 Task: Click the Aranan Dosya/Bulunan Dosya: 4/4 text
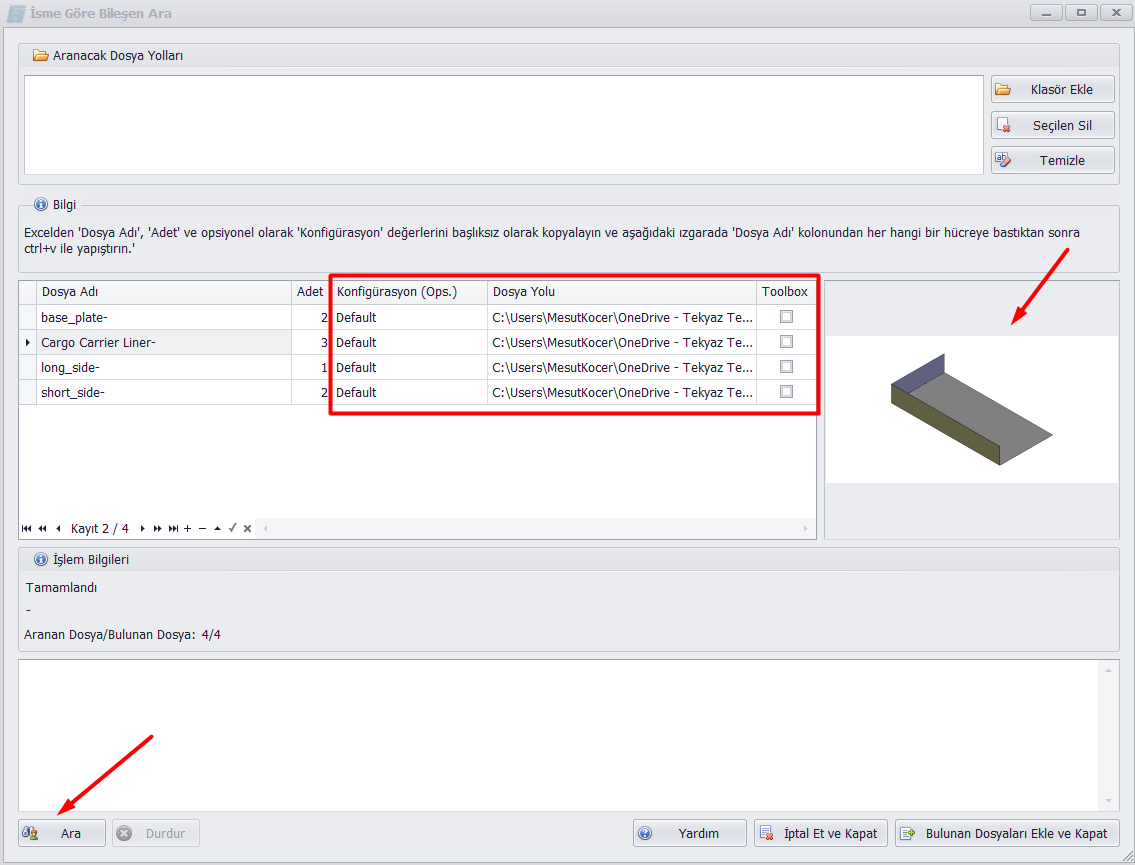122,634
